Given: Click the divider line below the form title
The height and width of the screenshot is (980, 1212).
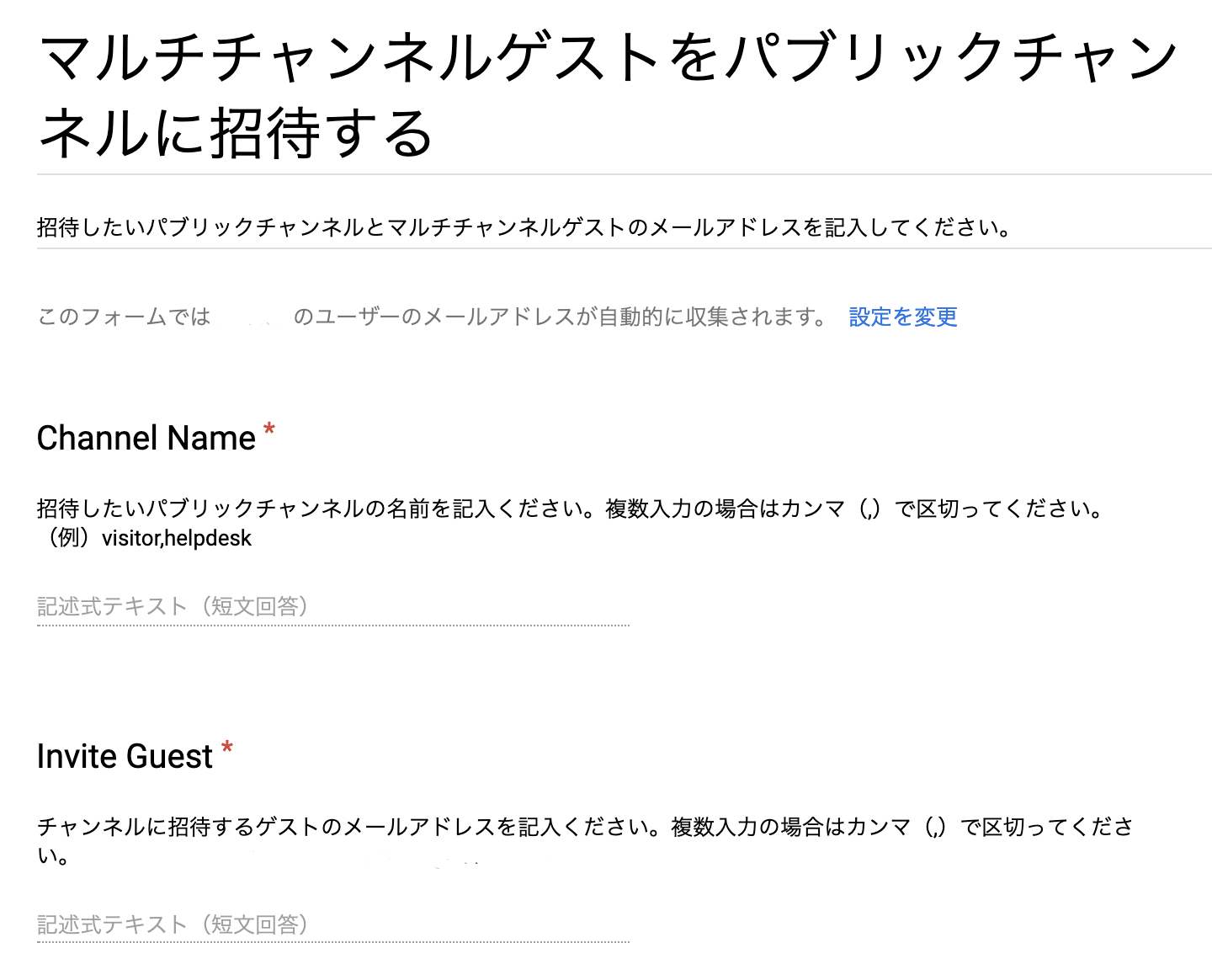Looking at the screenshot, I should (x=625, y=174).
